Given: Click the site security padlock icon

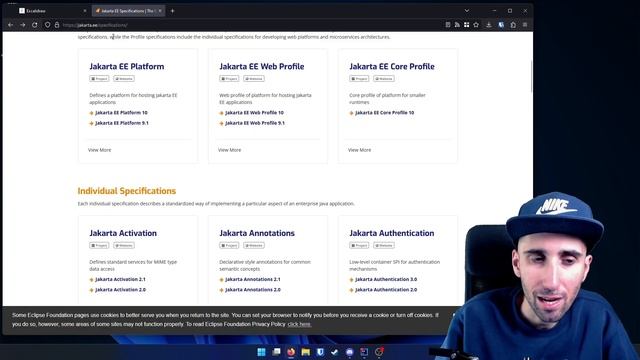Looking at the screenshot, I should tap(57, 25).
